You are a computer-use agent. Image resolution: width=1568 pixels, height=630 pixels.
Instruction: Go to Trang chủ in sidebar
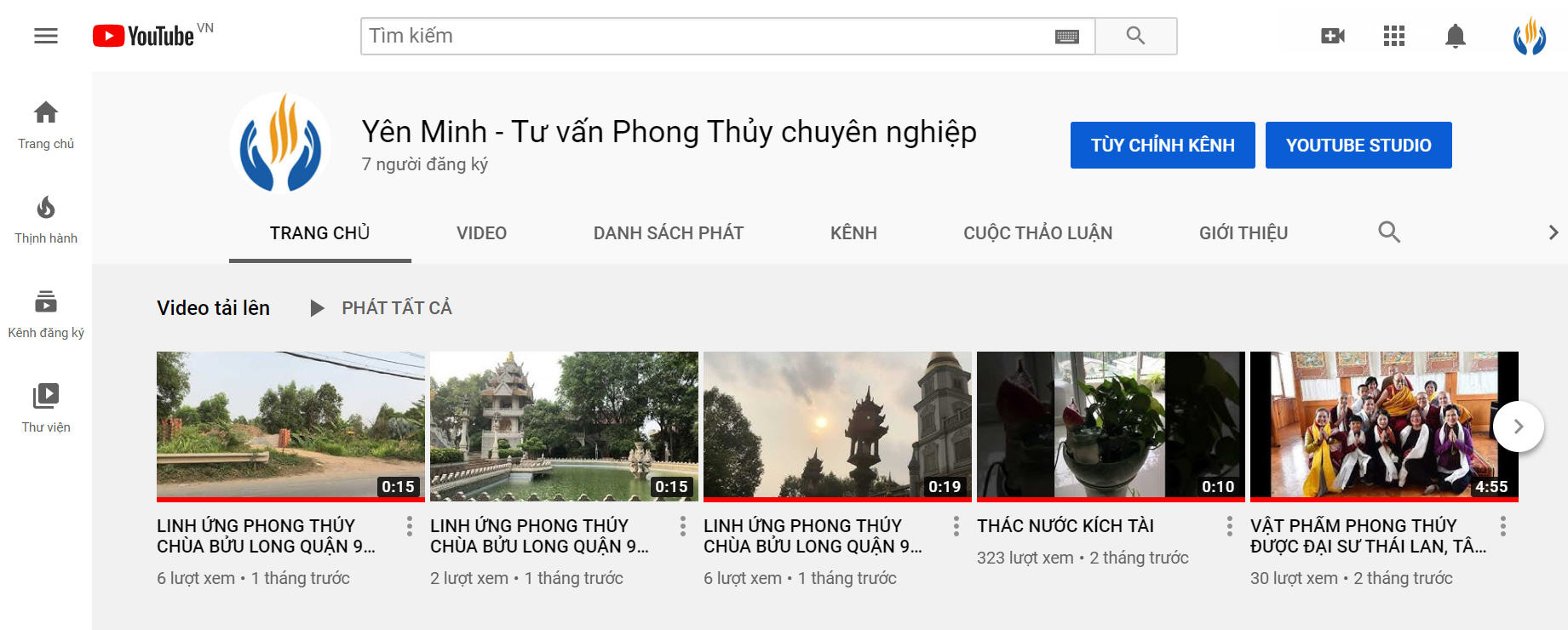point(46,125)
